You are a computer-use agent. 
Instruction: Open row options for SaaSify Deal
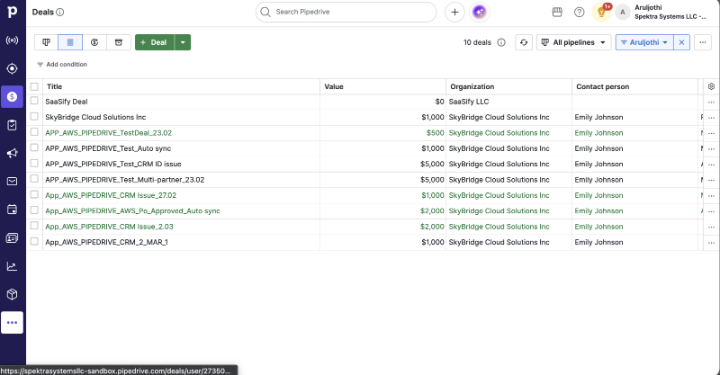click(711, 102)
